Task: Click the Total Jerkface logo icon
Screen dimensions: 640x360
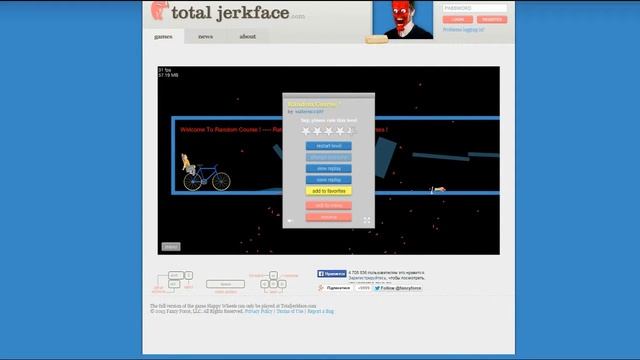Action: click(x=160, y=11)
